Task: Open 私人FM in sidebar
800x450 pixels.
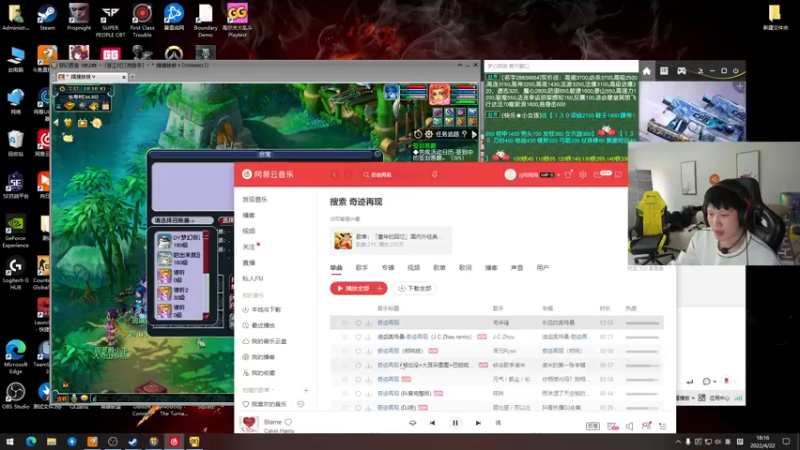Action: click(x=253, y=279)
